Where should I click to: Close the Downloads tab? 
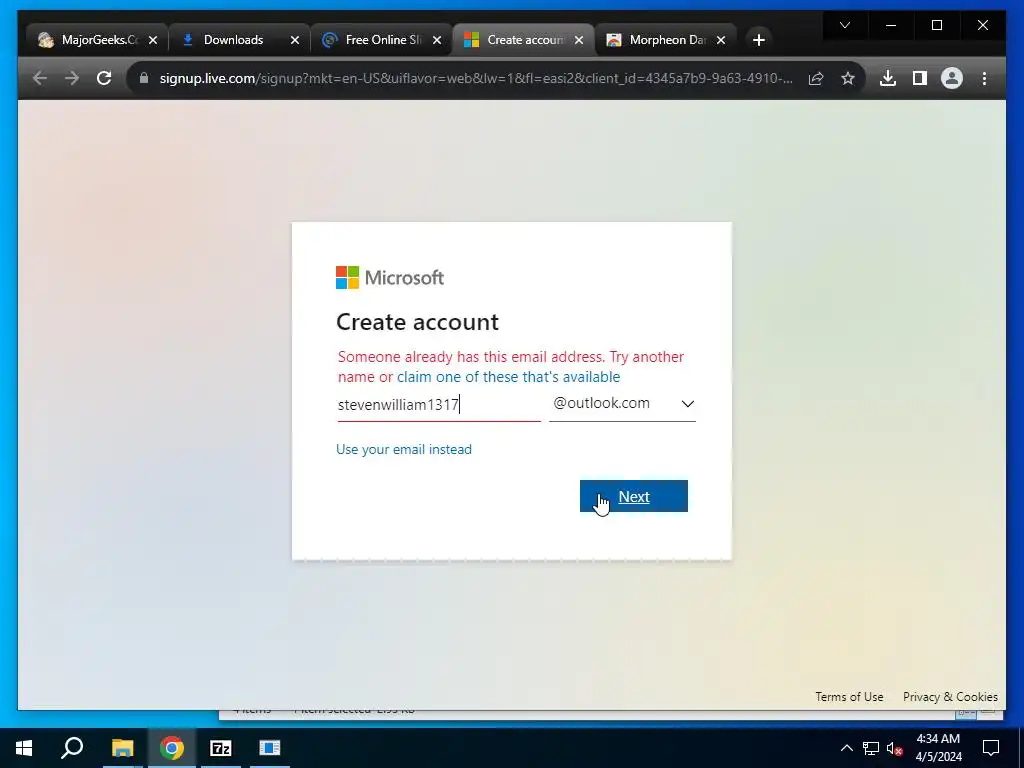[x=295, y=40]
